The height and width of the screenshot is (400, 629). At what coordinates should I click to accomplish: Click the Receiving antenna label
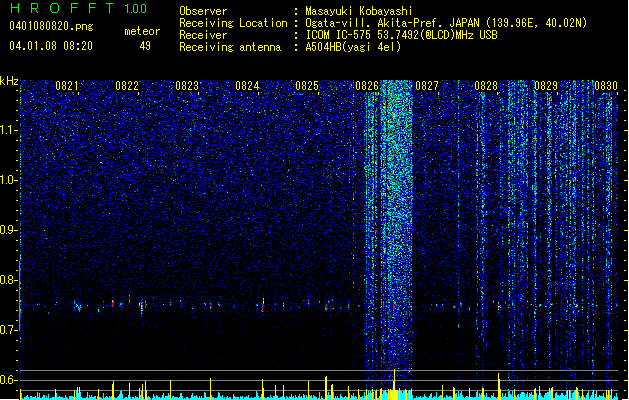pyautogui.click(x=230, y=47)
